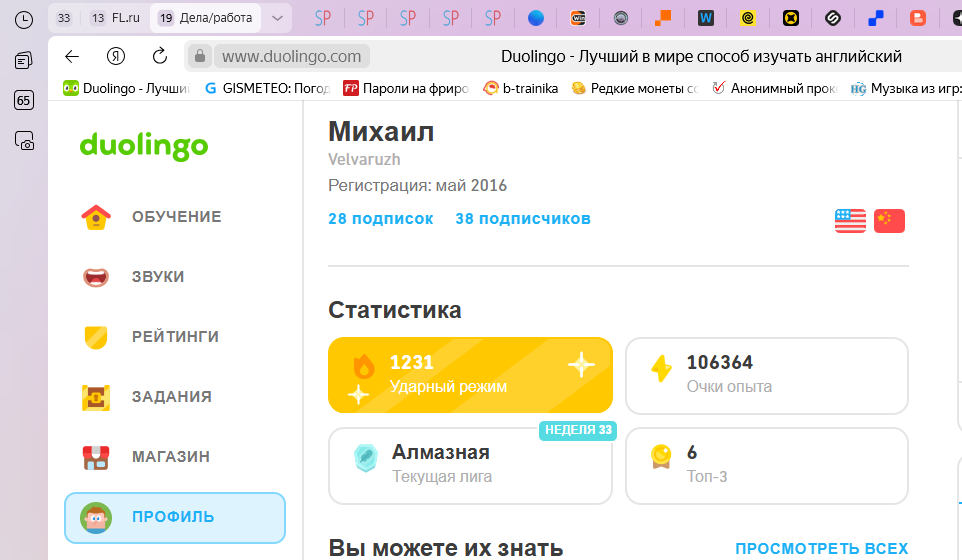Click the Михаил profile name heading
This screenshot has height=560, width=962.
click(381, 131)
